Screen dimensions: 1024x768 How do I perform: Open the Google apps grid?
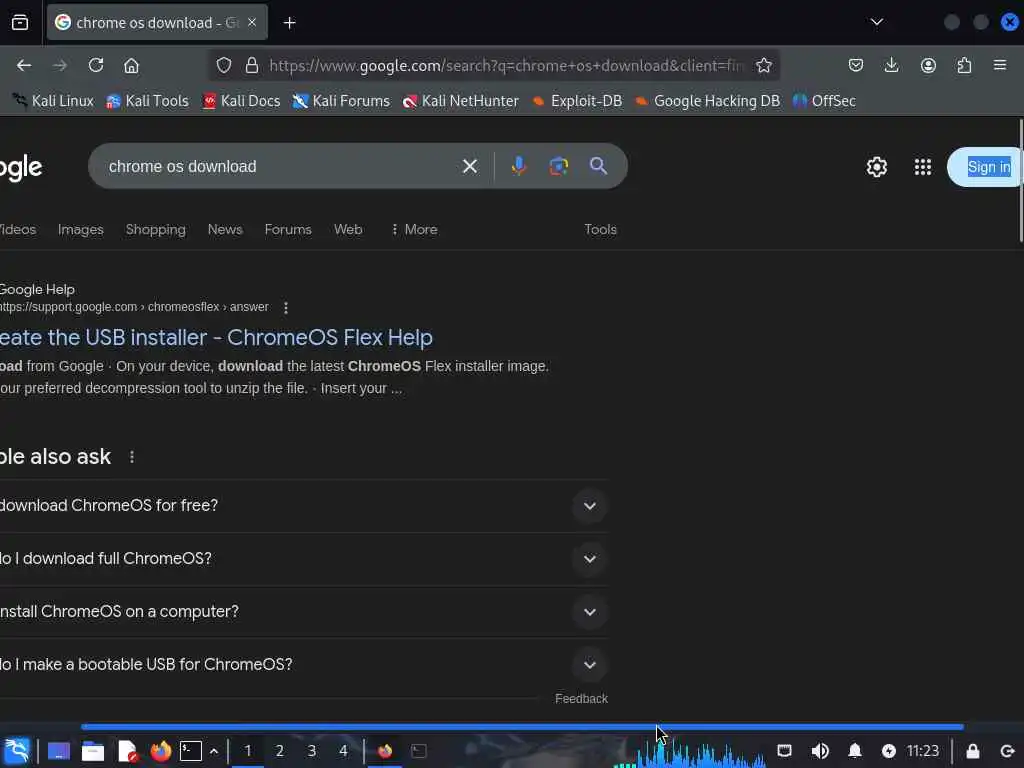[923, 167]
